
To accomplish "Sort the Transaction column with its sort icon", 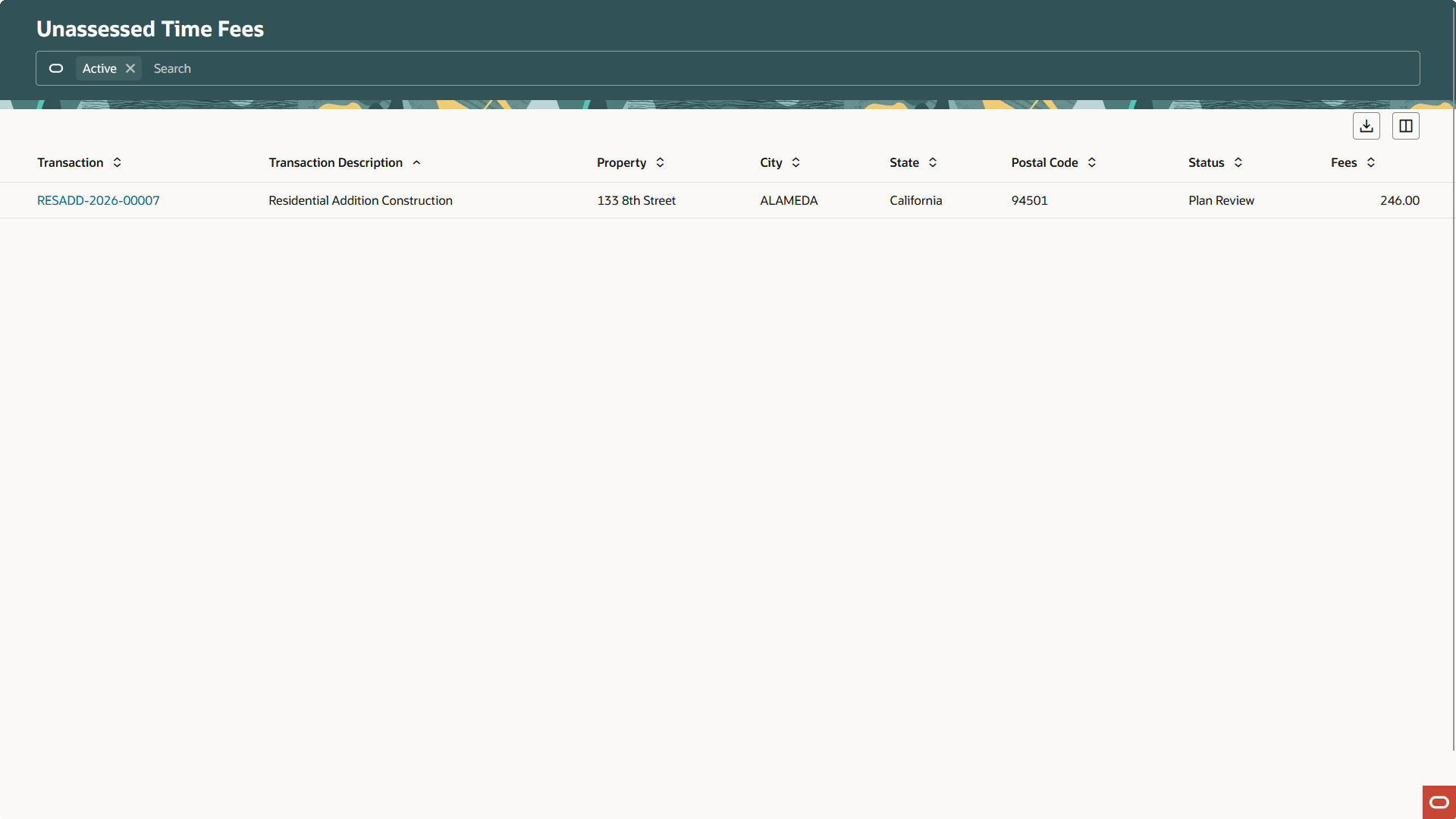I will coord(118,162).
